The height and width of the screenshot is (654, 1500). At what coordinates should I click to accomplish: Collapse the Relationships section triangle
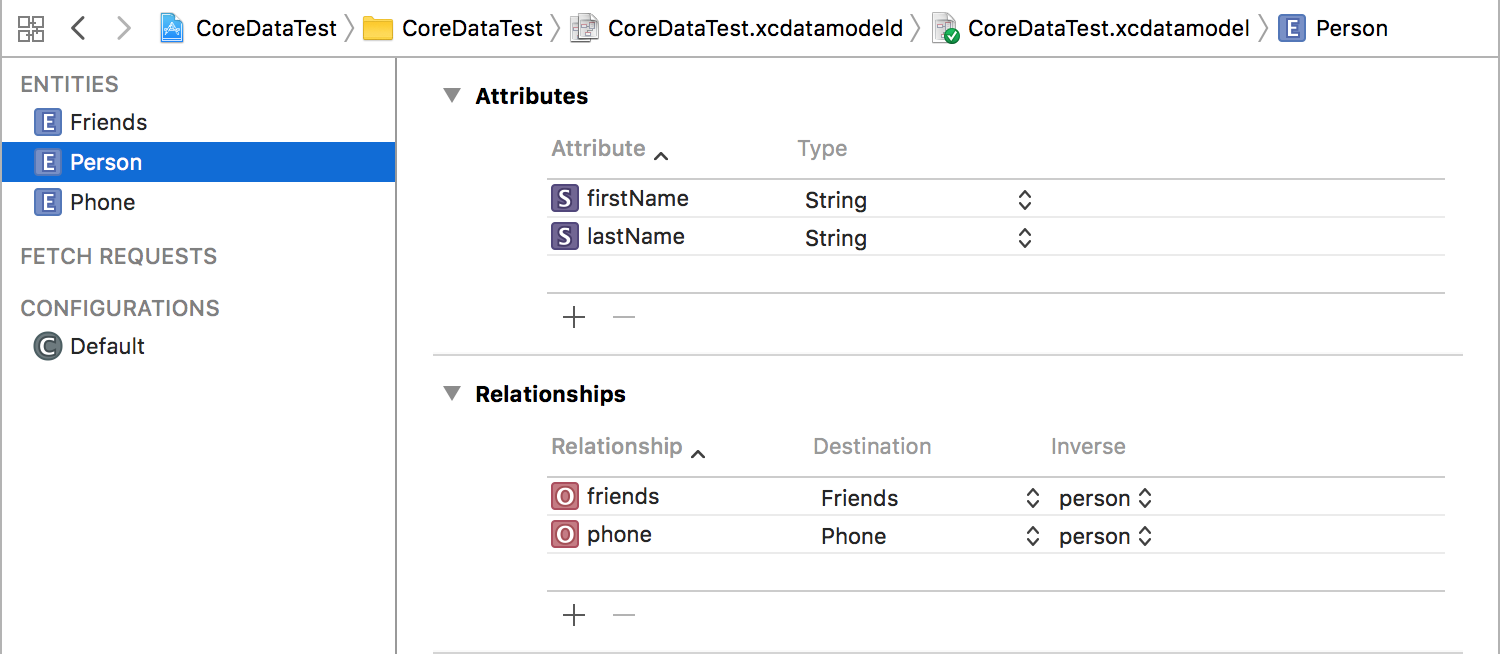click(452, 394)
